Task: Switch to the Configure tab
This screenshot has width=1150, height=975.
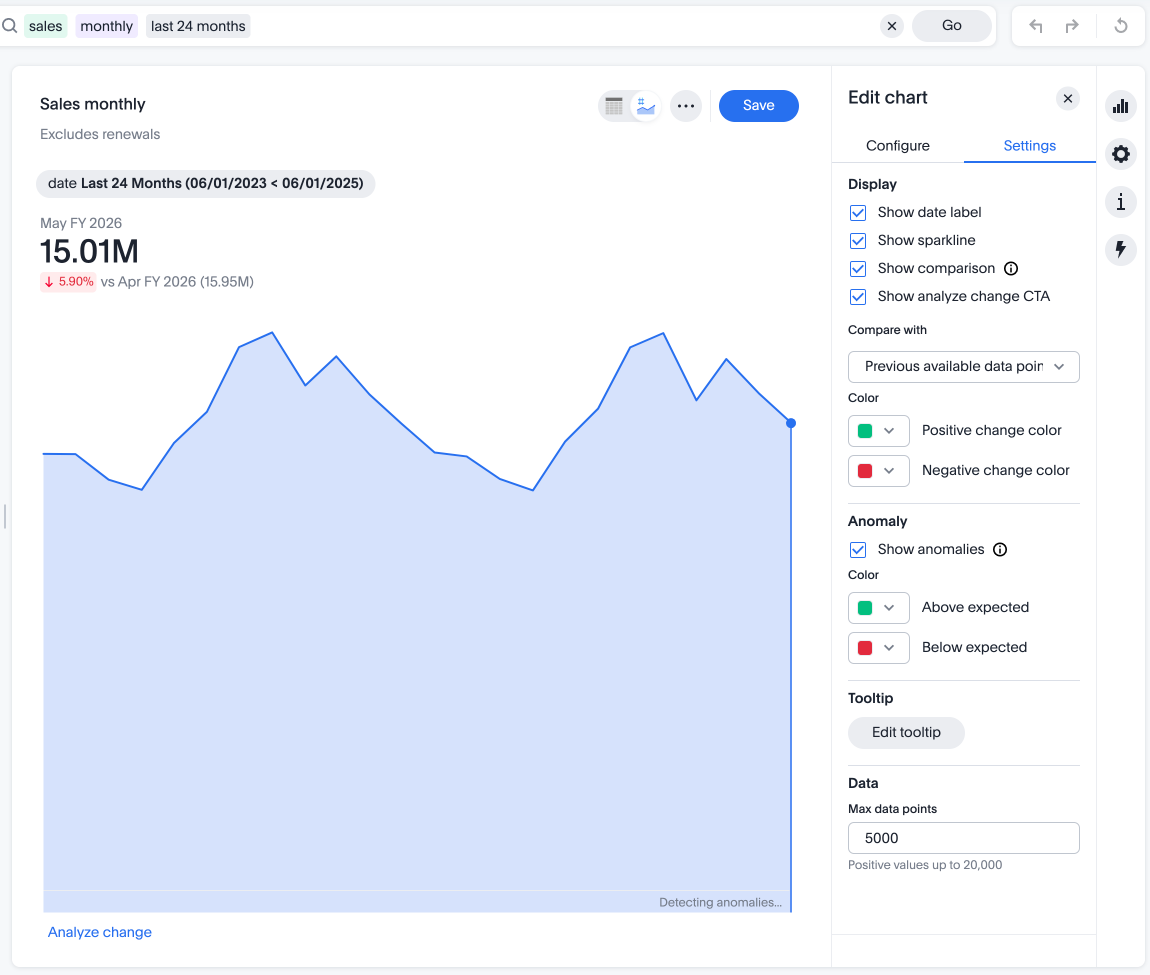Action: (897, 145)
